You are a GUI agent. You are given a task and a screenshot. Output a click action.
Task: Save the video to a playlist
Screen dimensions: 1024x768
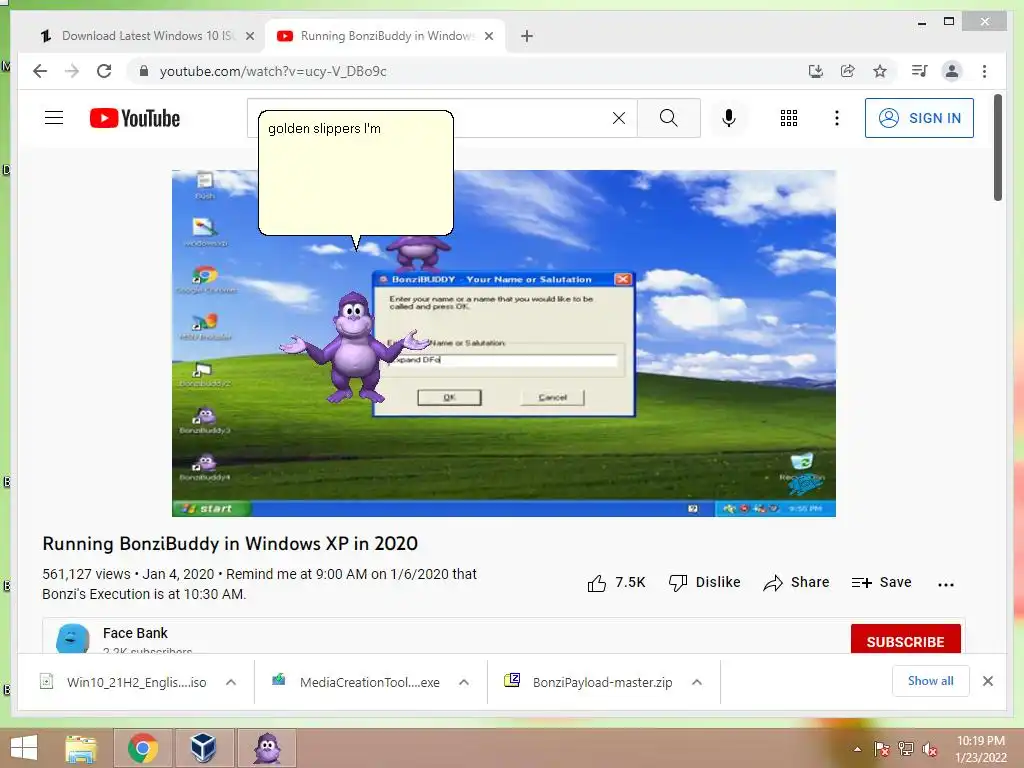click(x=882, y=583)
